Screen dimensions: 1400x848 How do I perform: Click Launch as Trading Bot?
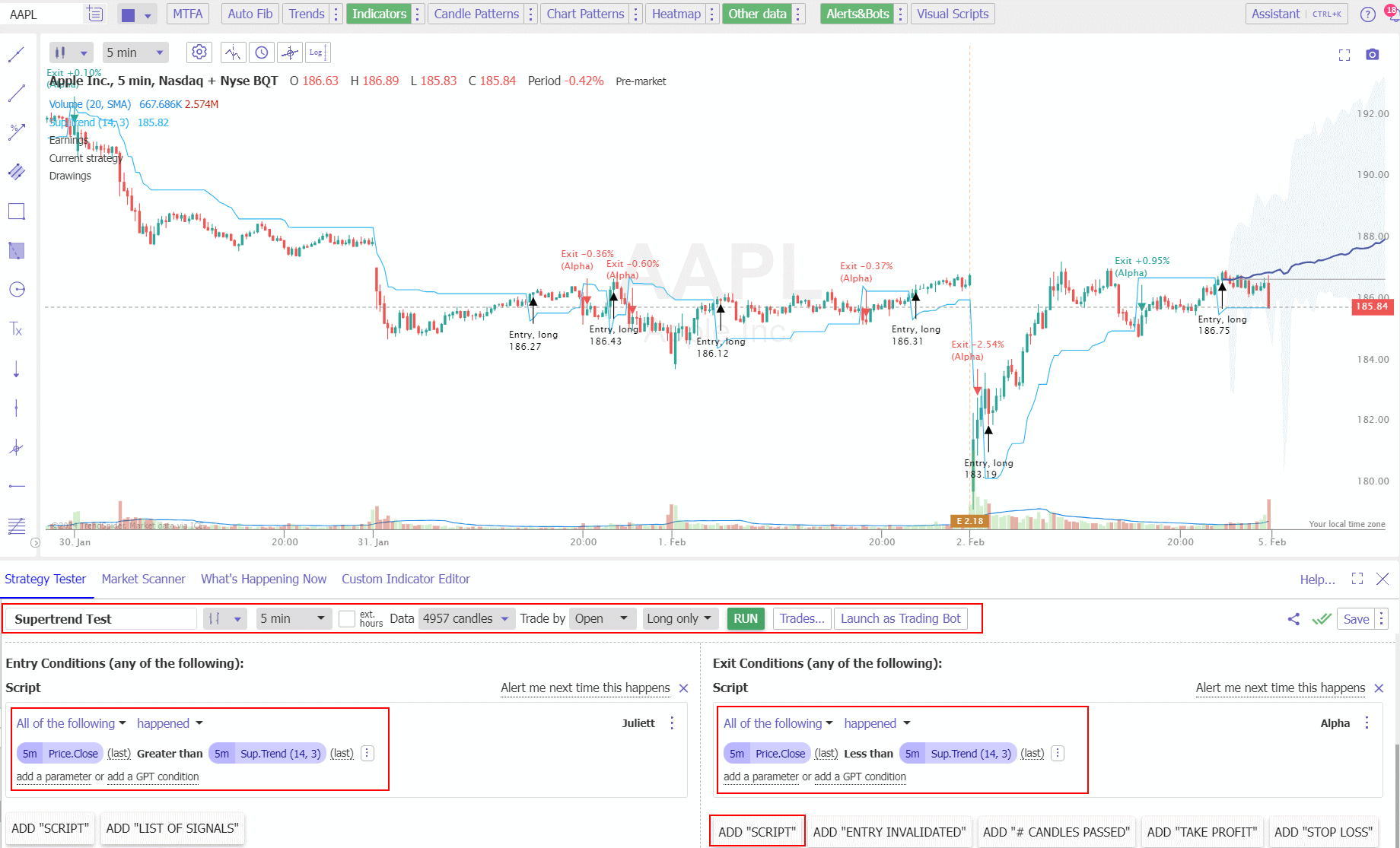tap(900, 618)
